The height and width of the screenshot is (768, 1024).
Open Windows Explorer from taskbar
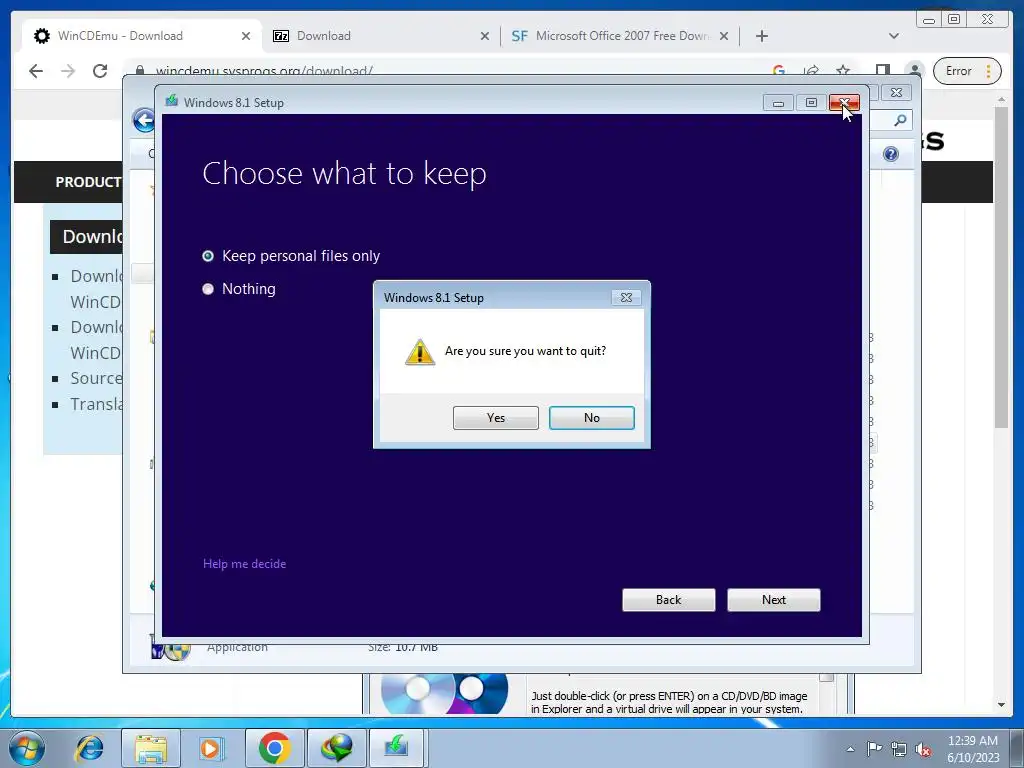[151, 748]
